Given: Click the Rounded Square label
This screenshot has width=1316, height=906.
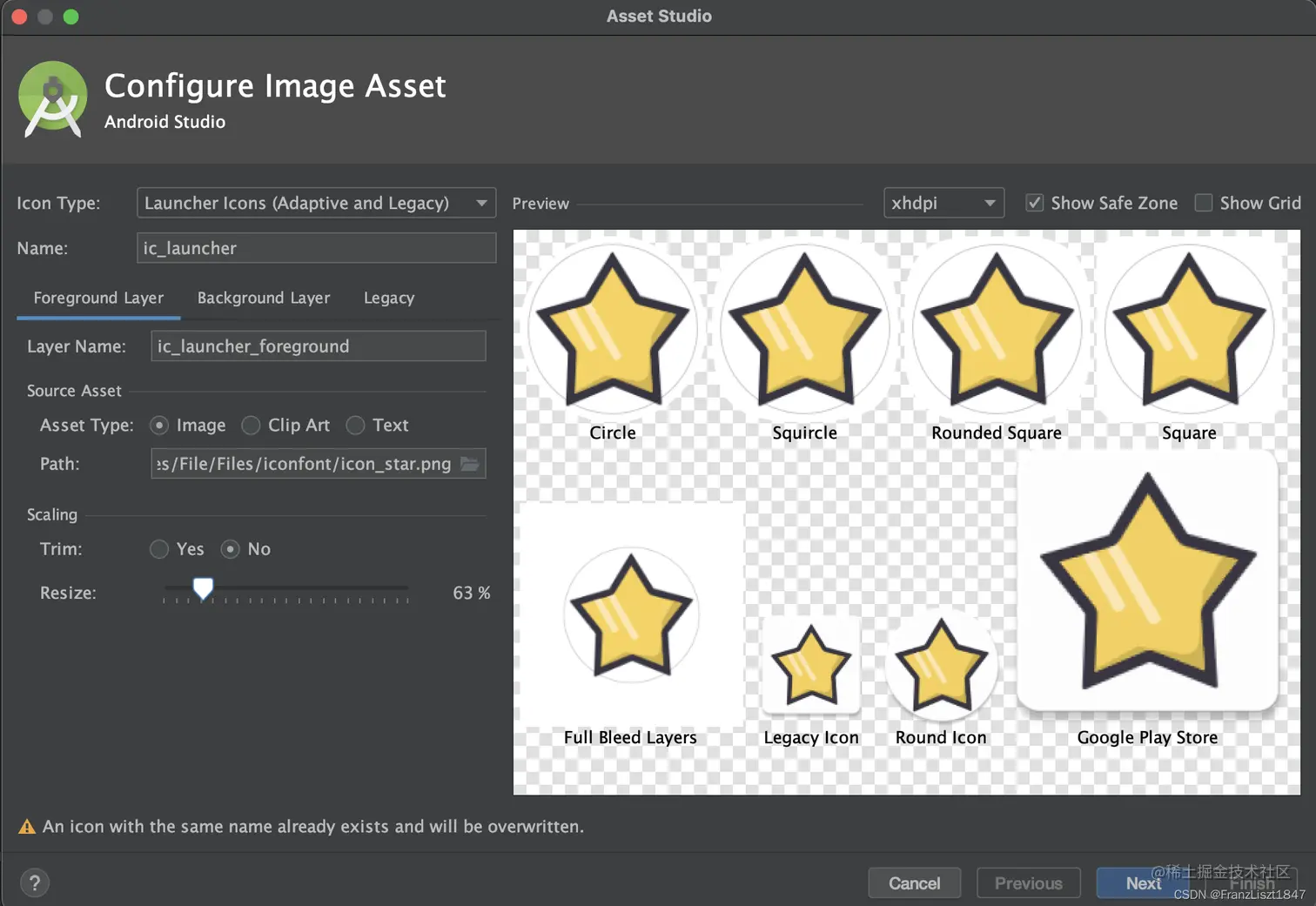Looking at the screenshot, I should click(997, 433).
